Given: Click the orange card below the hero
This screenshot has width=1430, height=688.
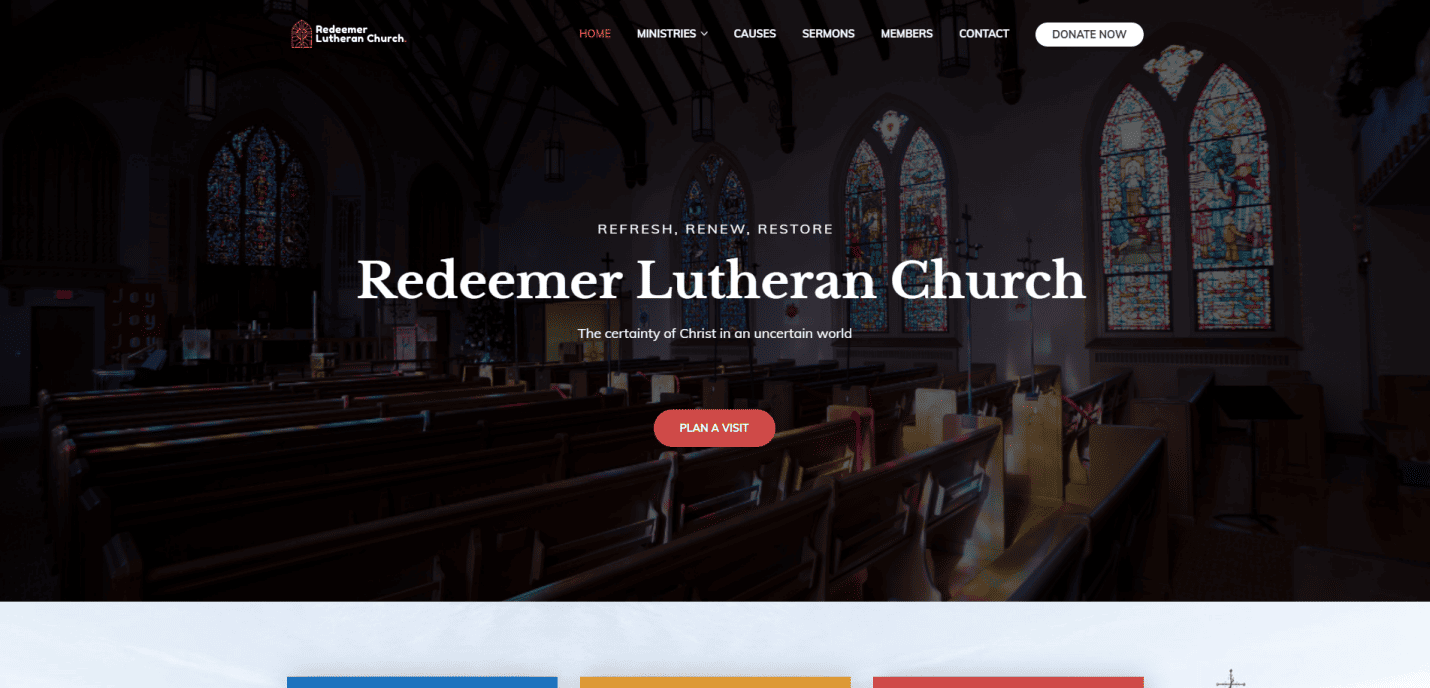Looking at the screenshot, I should click(714, 682).
